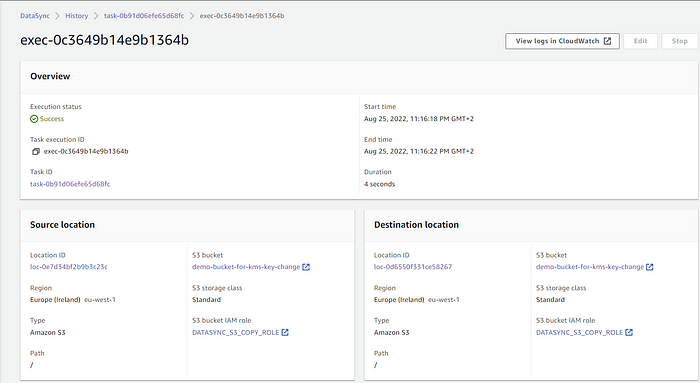Open the source DATASYNC_S3_COPY_ROLE link
This screenshot has width=700, height=383.
click(235, 332)
